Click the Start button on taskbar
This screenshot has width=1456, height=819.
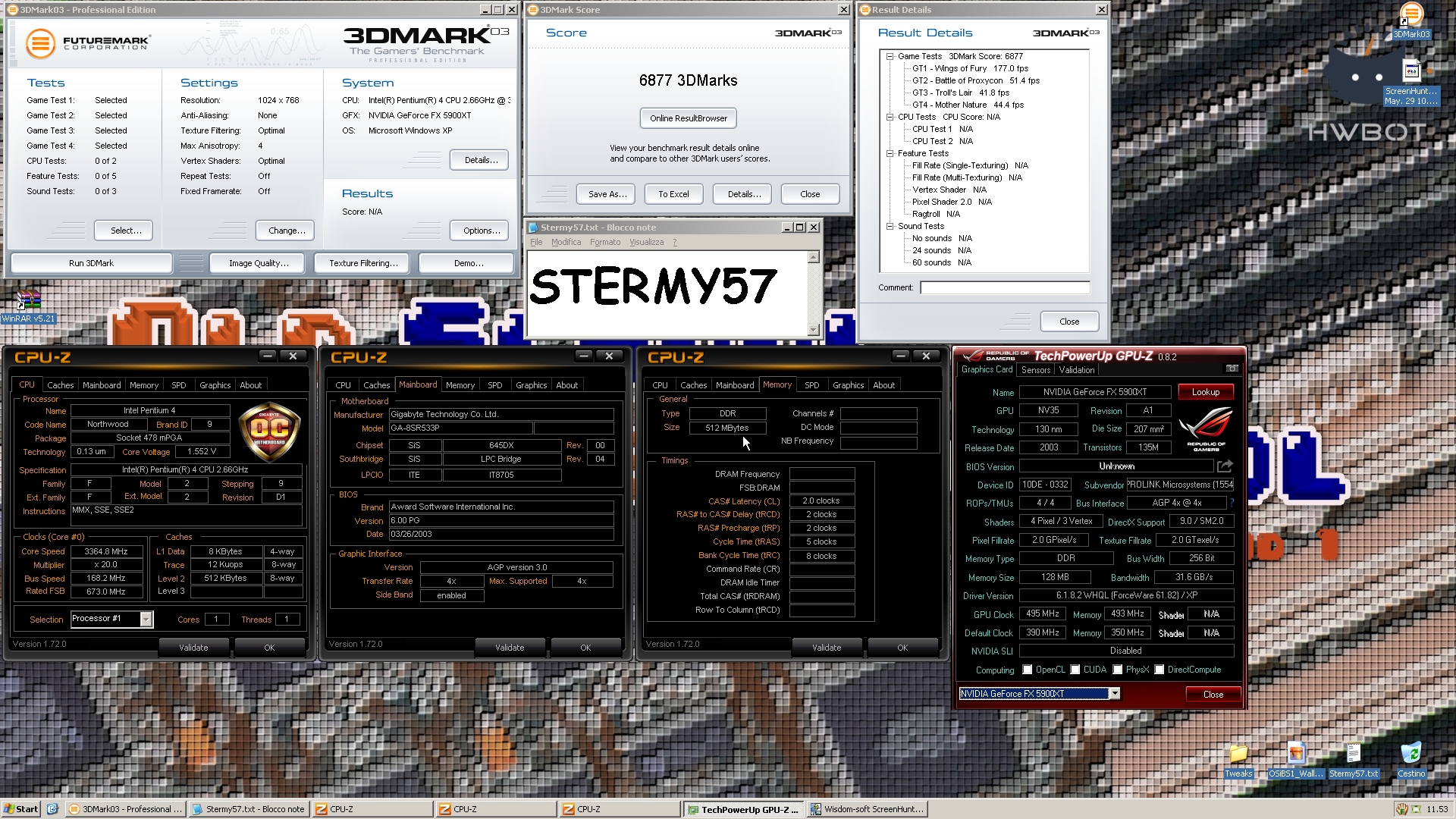(20, 809)
